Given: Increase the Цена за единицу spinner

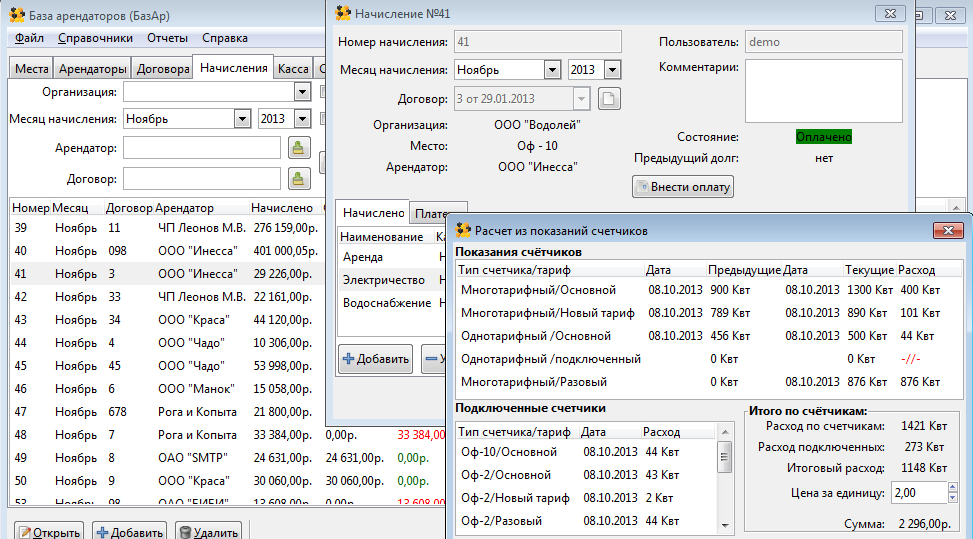Looking at the screenshot, I should (x=953, y=488).
